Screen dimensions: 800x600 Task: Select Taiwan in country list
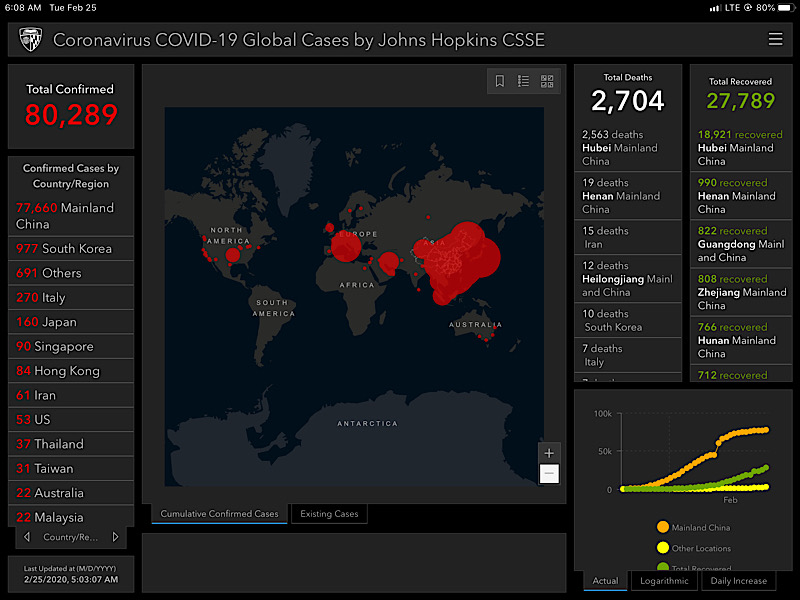click(71, 468)
